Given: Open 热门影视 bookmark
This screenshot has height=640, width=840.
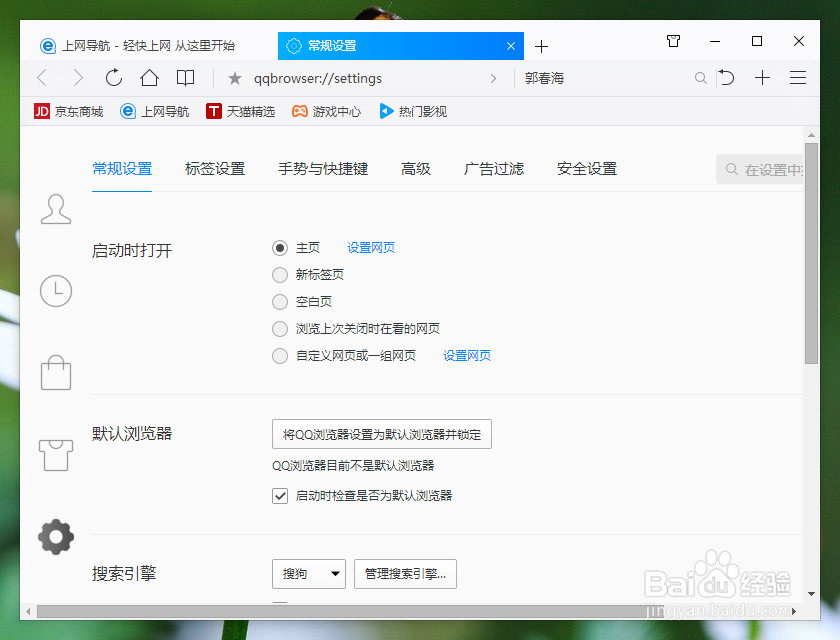Looking at the screenshot, I should click(412, 111).
